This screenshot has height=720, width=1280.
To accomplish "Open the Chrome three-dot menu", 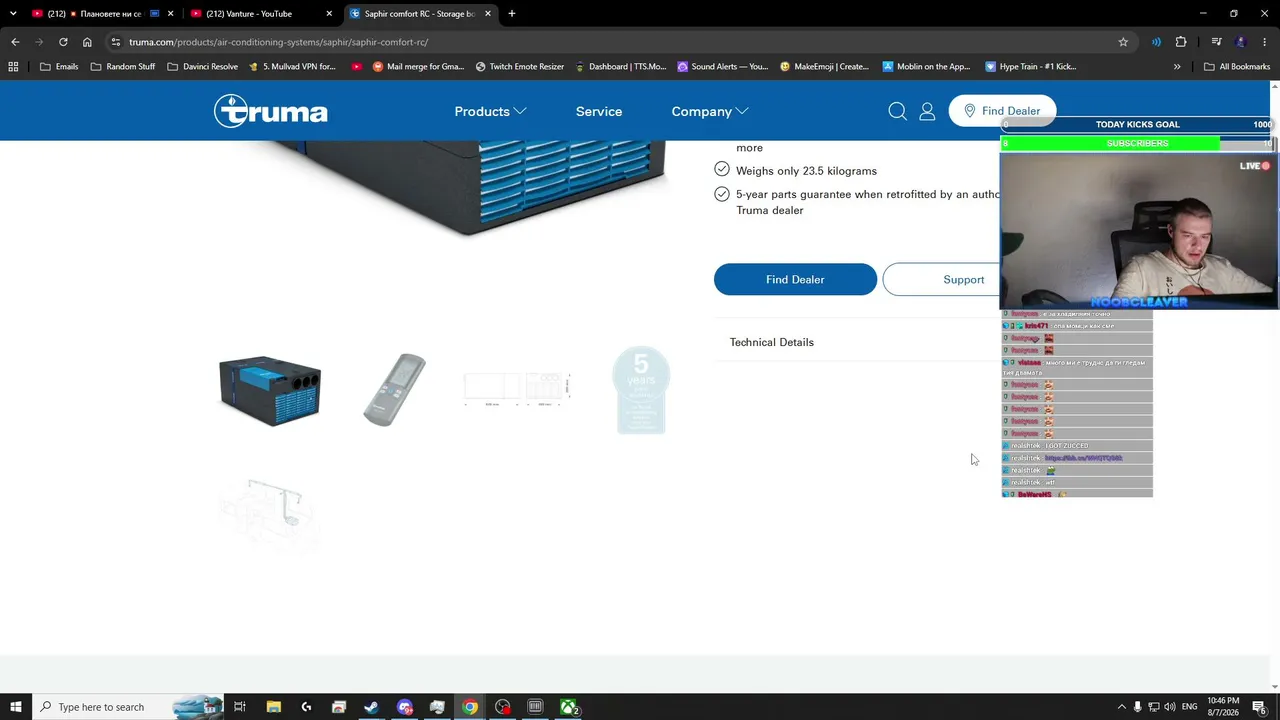I will tap(1265, 42).
